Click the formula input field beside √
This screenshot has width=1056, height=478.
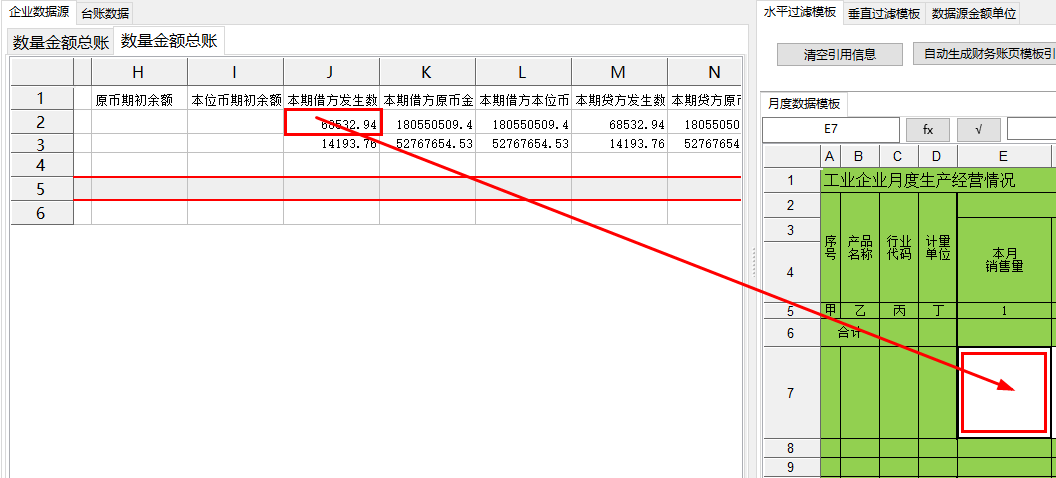(x=1031, y=130)
